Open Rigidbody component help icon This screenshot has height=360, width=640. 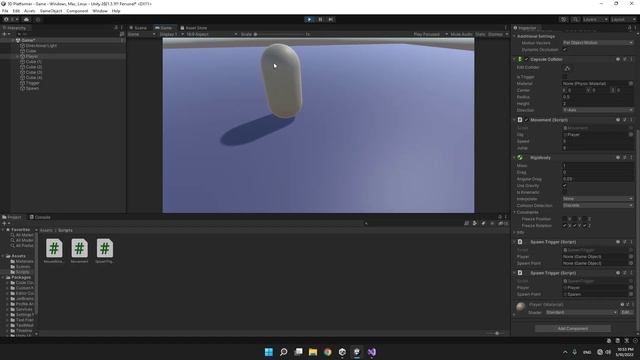618,158
